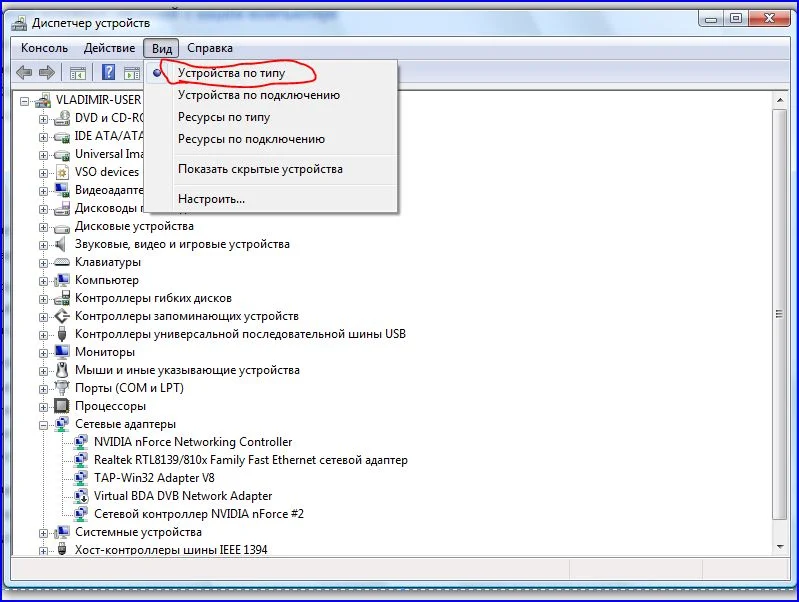Click the Back arrow toolbar icon
This screenshot has width=799, height=602.
[24, 73]
